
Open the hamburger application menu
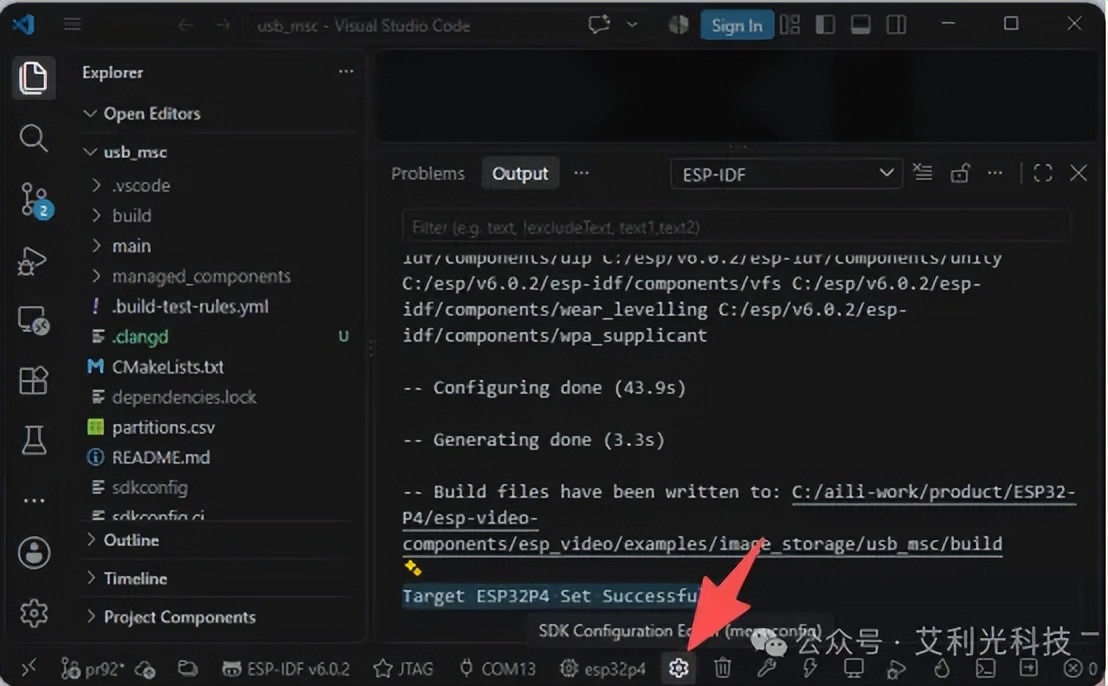tap(72, 25)
